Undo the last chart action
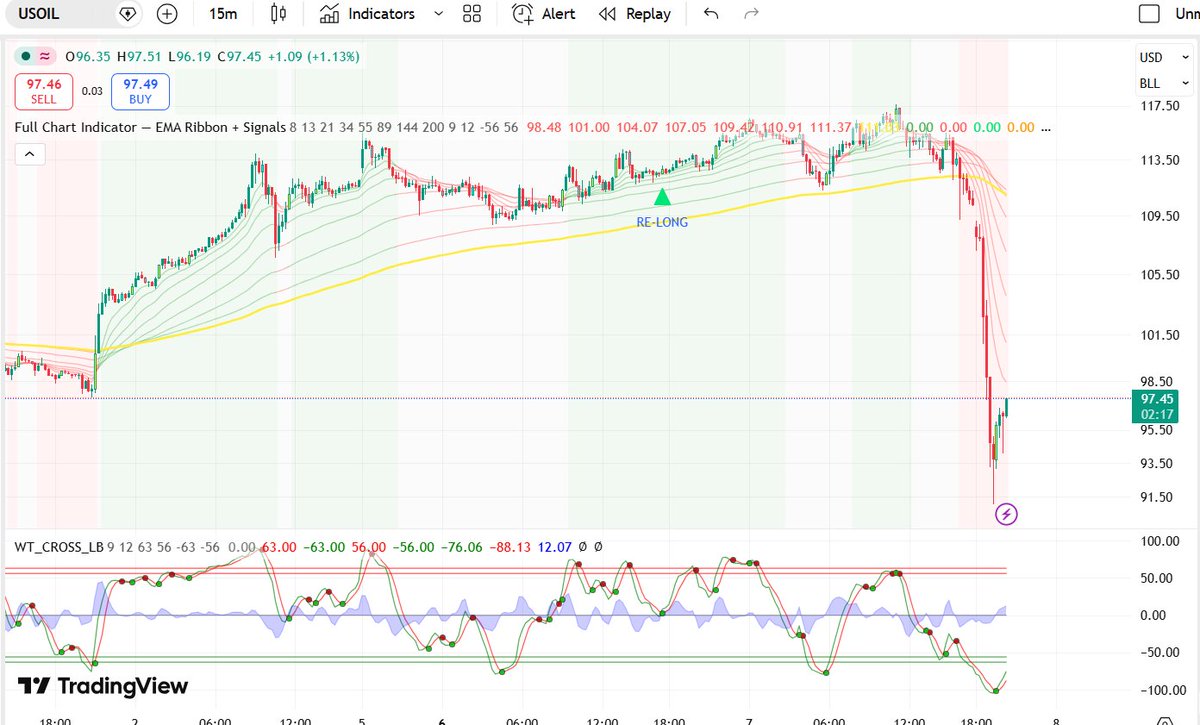The height and width of the screenshot is (725, 1200). click(x=711, y=14)
